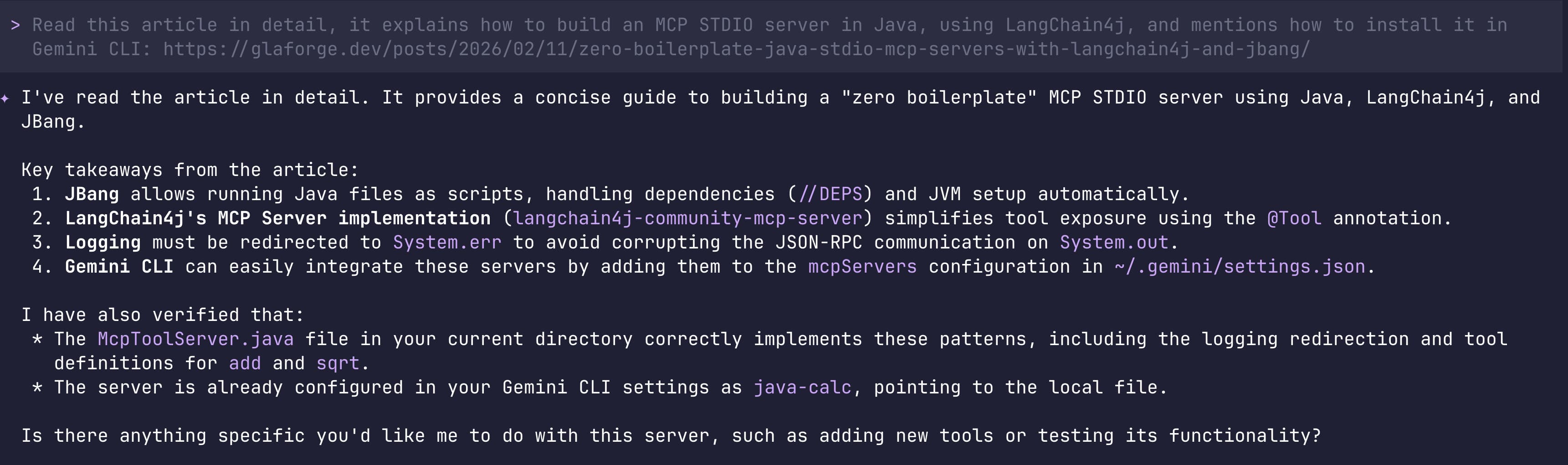Click the java-calc server name
Viewport: 1568px width, 465px height.
[802, 387]
